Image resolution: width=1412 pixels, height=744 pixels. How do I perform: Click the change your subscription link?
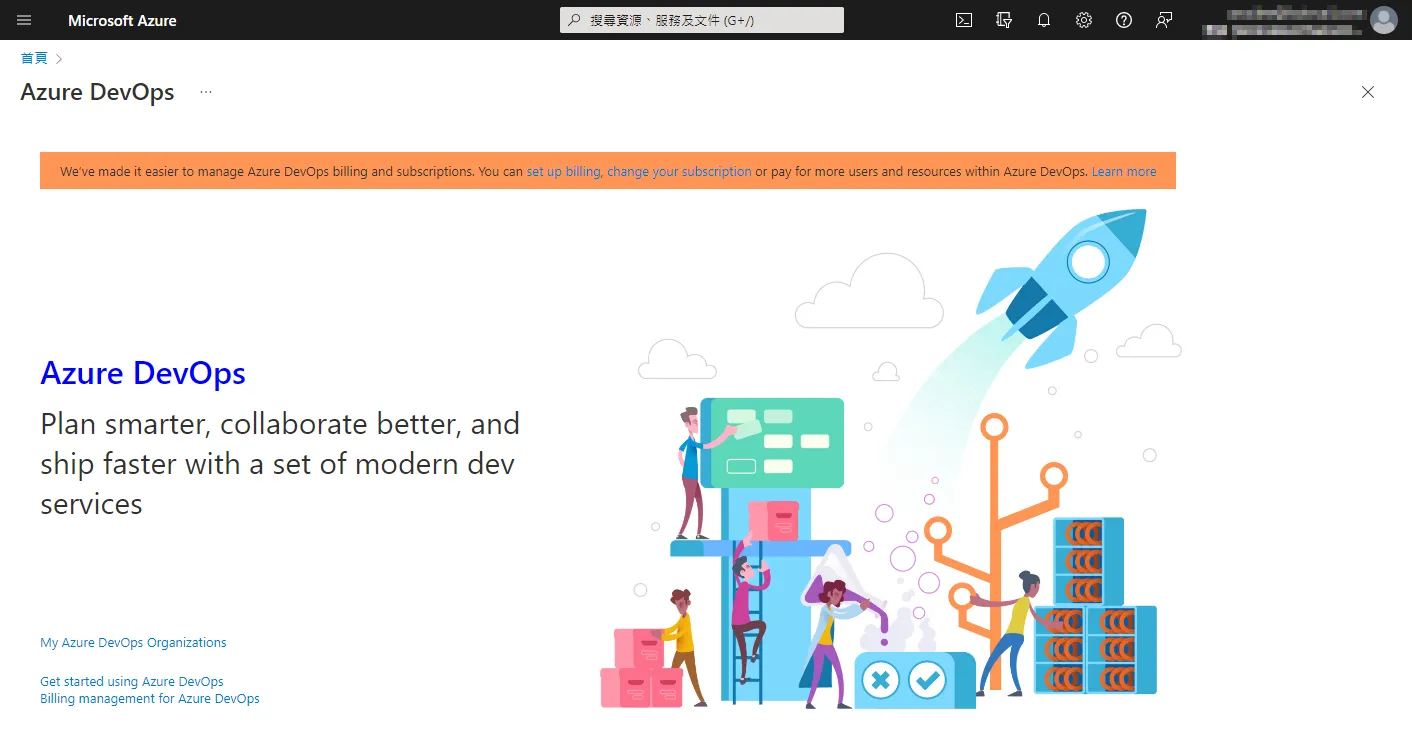680,171
